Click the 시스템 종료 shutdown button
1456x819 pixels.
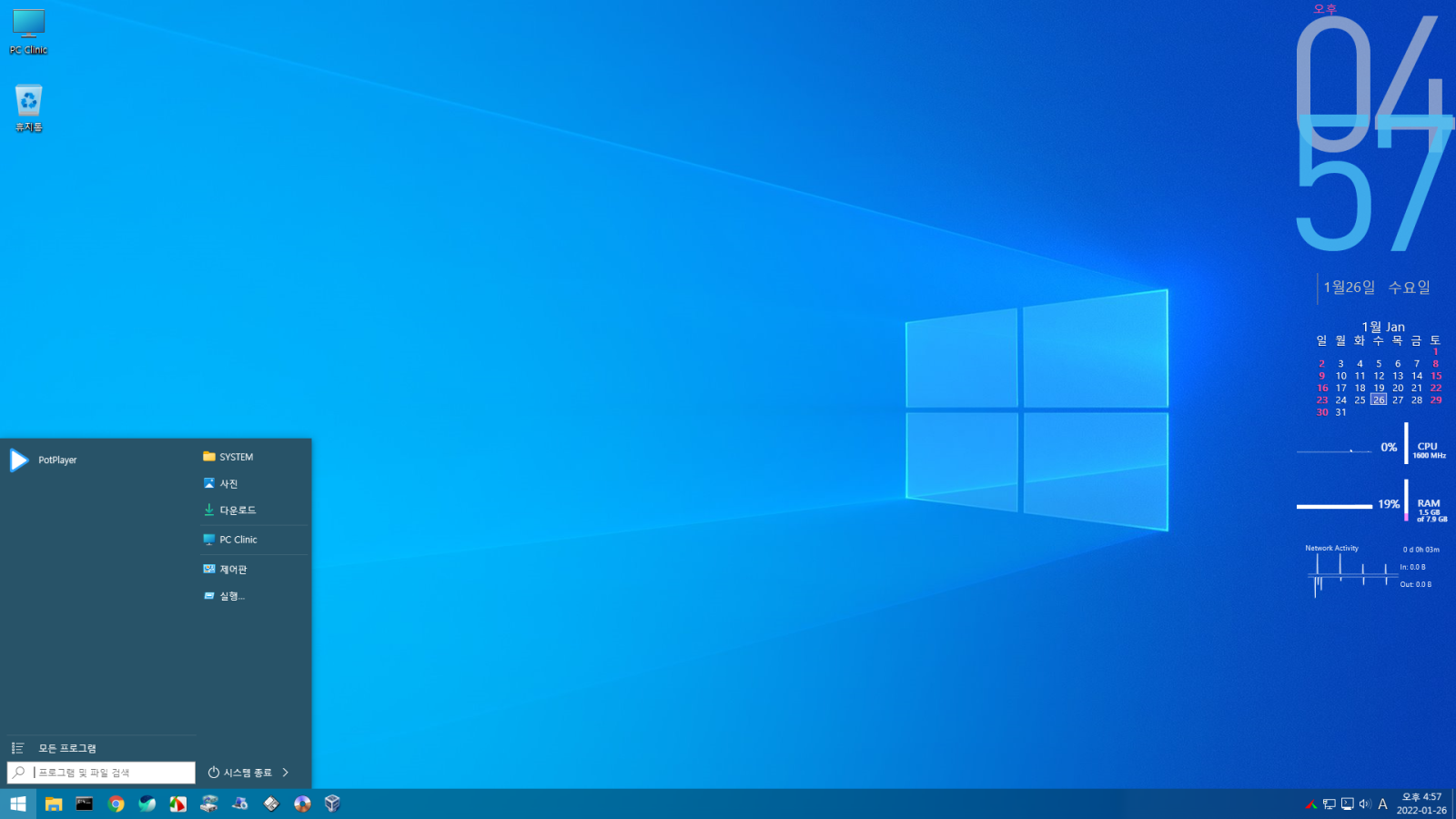tap(240, 773)
